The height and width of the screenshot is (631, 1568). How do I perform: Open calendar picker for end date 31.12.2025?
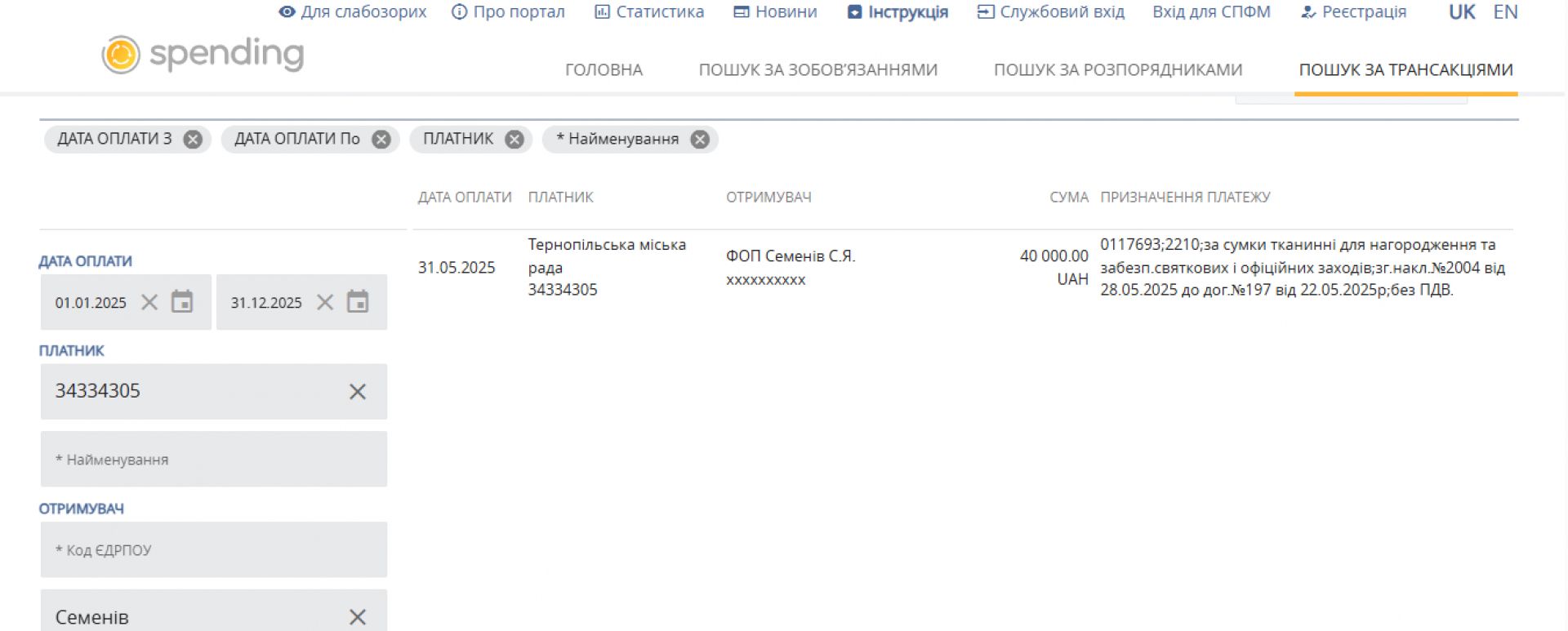tap(358, 302)
